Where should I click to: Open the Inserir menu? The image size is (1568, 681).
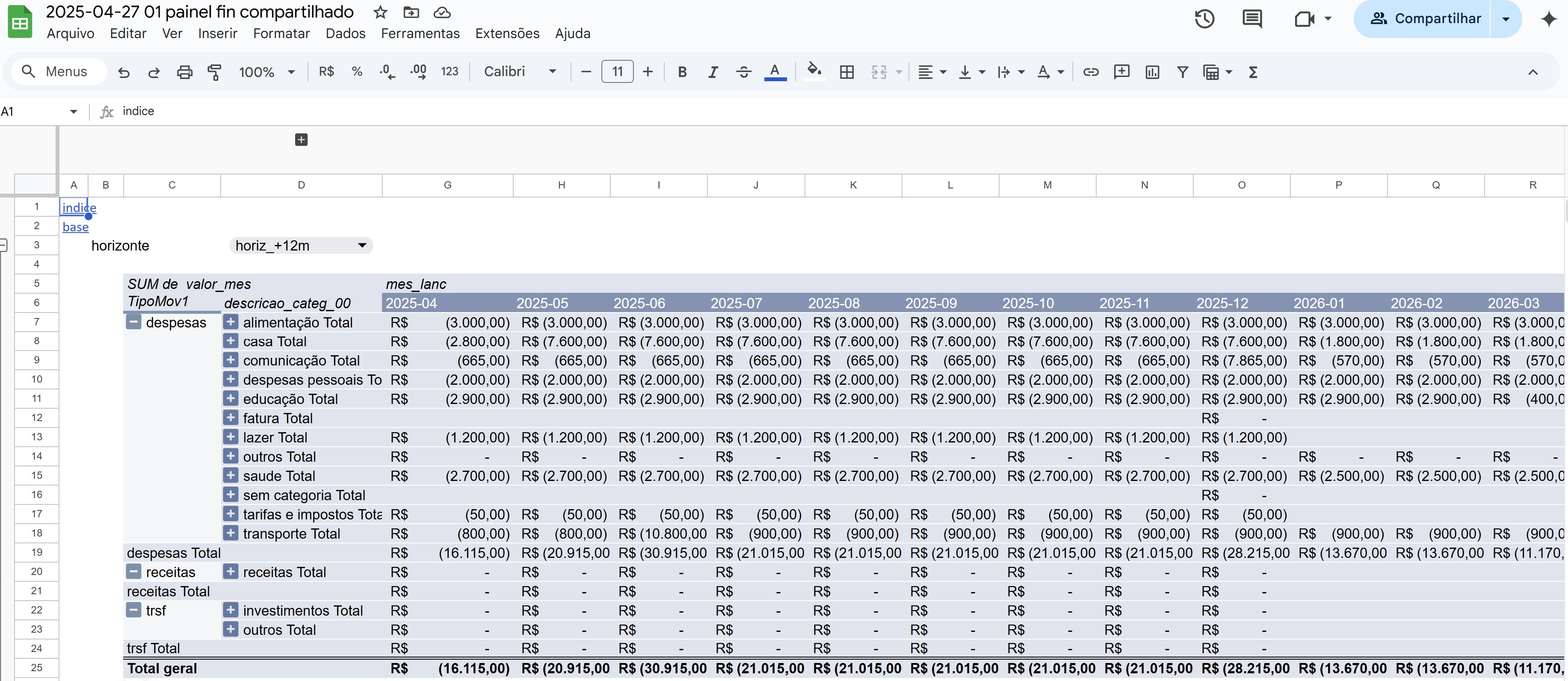[x=217, y=33]
